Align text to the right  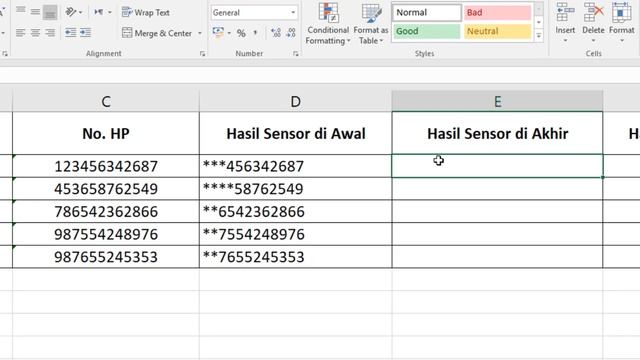[50, 33]
